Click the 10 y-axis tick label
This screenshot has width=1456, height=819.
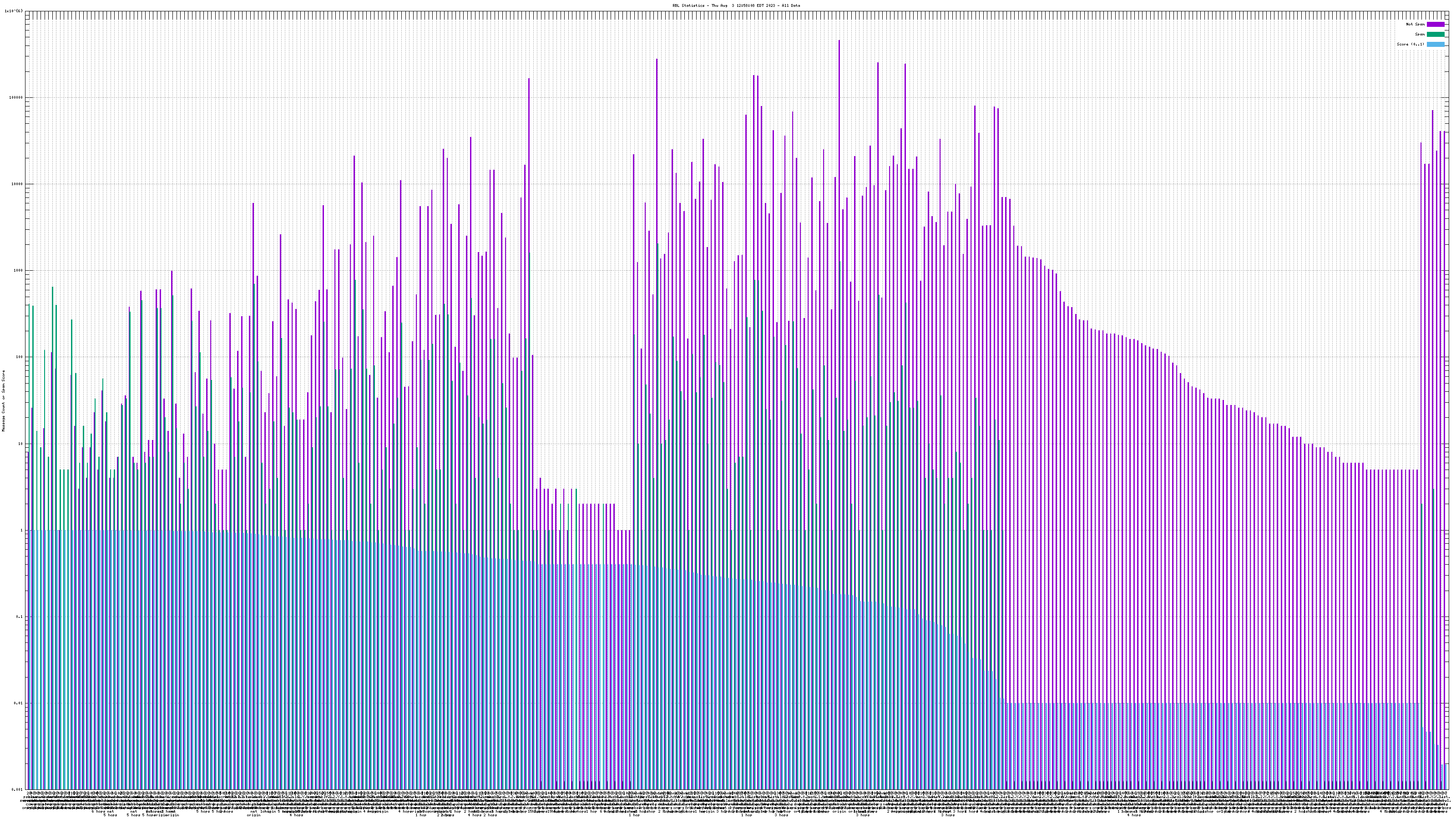[20, 444]
